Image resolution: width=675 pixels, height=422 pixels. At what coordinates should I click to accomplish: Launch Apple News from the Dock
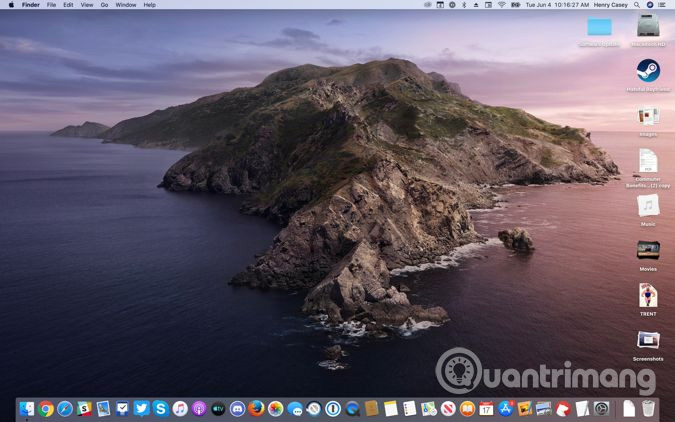(x=448, y=408)
